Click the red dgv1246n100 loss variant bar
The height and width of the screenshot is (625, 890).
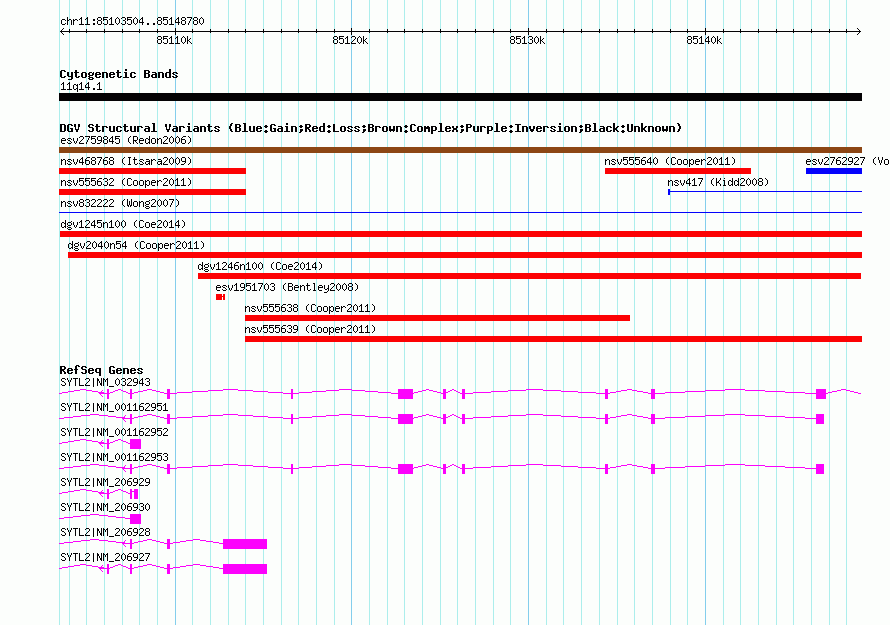(x=530, y=276)
